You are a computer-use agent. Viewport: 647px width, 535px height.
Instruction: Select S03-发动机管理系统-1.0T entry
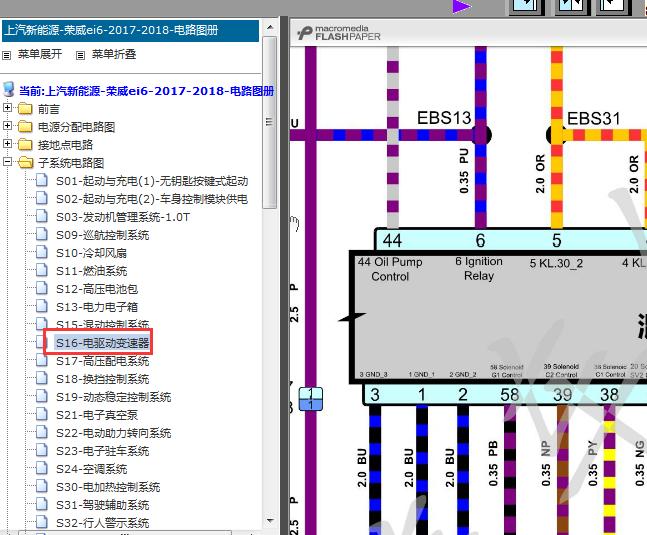click(x=123, y=217)
